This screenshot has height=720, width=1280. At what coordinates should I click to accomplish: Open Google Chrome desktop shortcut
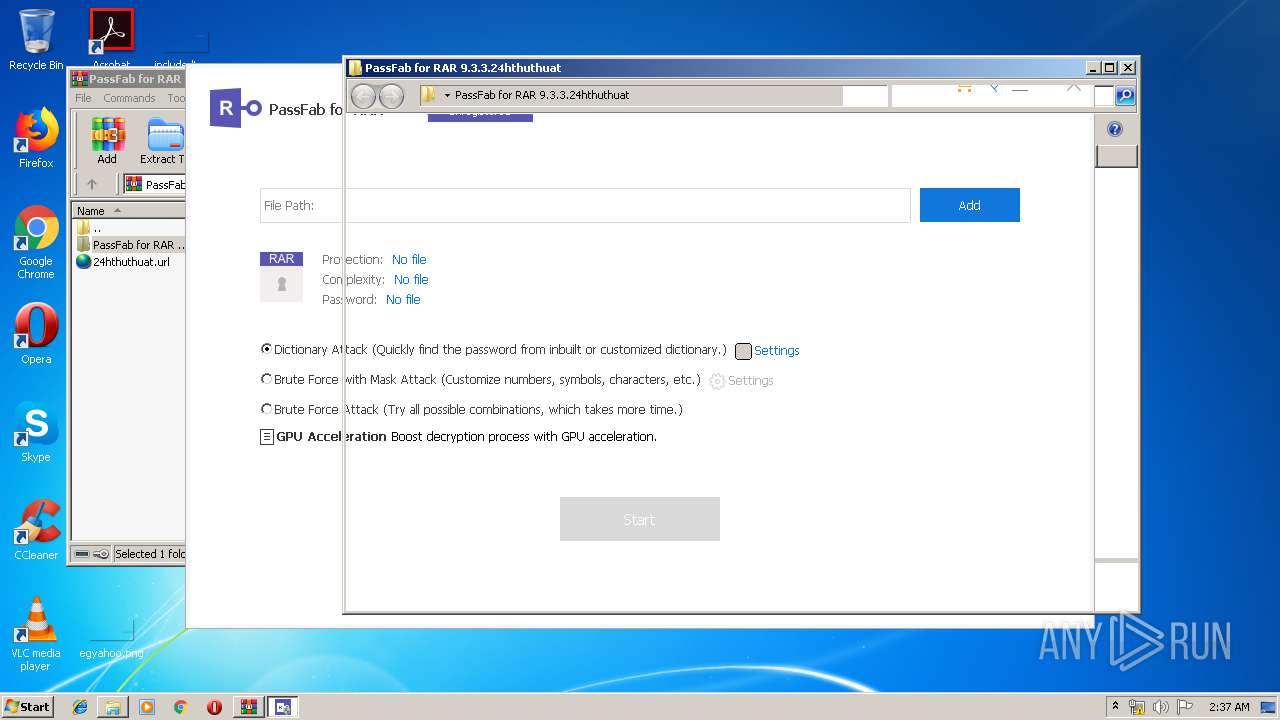(x=36, y=243)
